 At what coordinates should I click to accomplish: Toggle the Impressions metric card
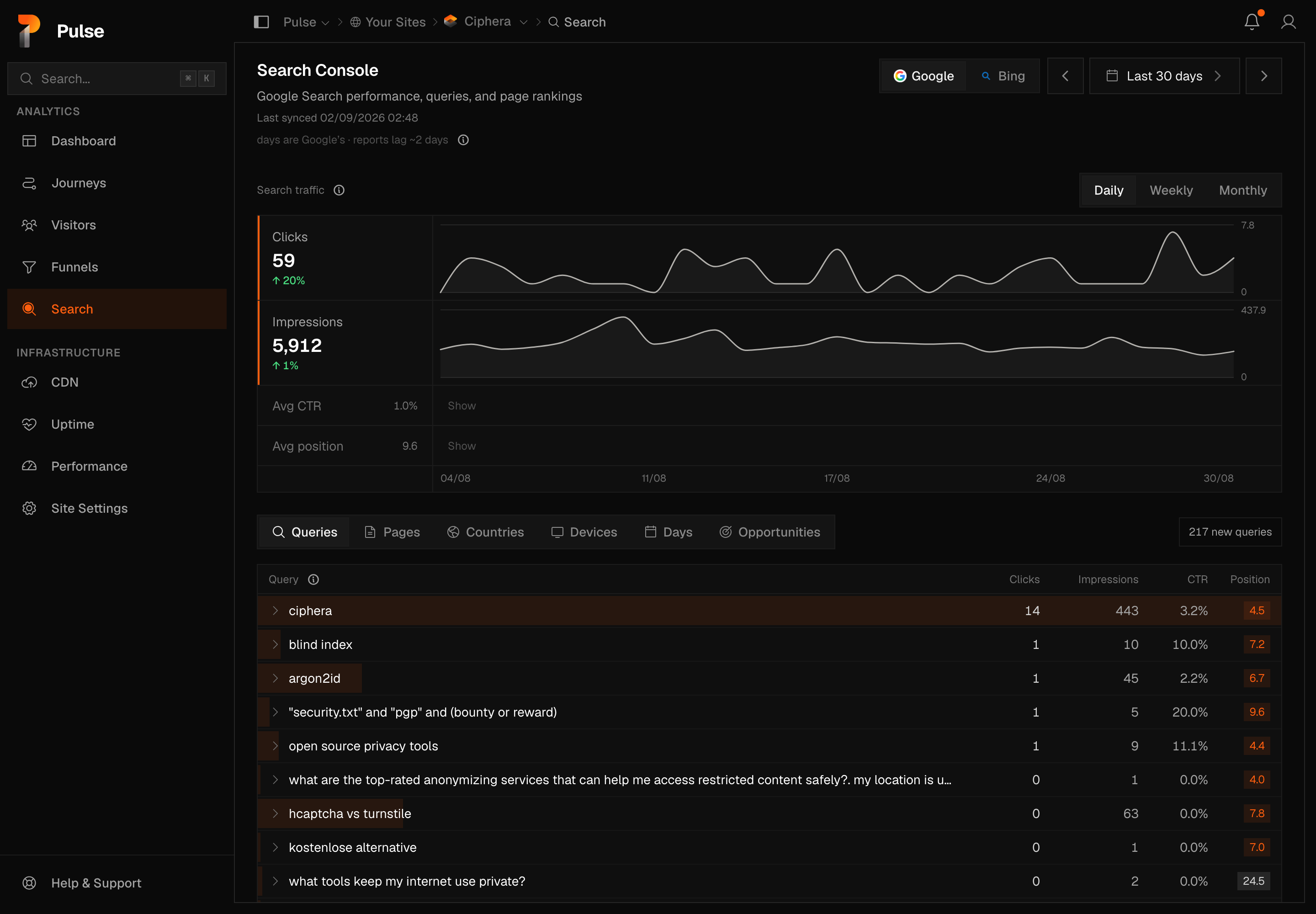345,342
